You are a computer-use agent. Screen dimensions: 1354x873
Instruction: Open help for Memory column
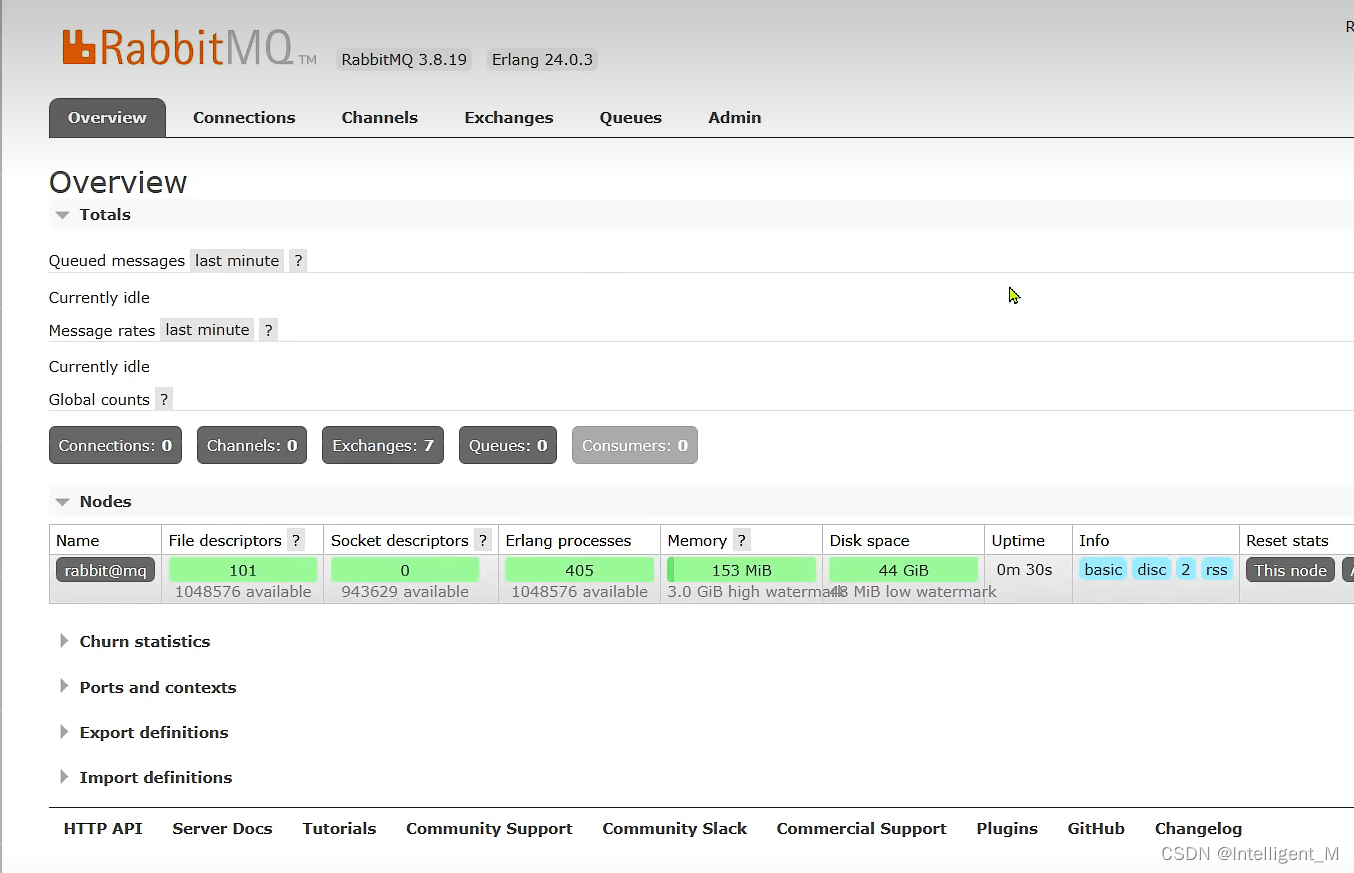click(741, 540)
